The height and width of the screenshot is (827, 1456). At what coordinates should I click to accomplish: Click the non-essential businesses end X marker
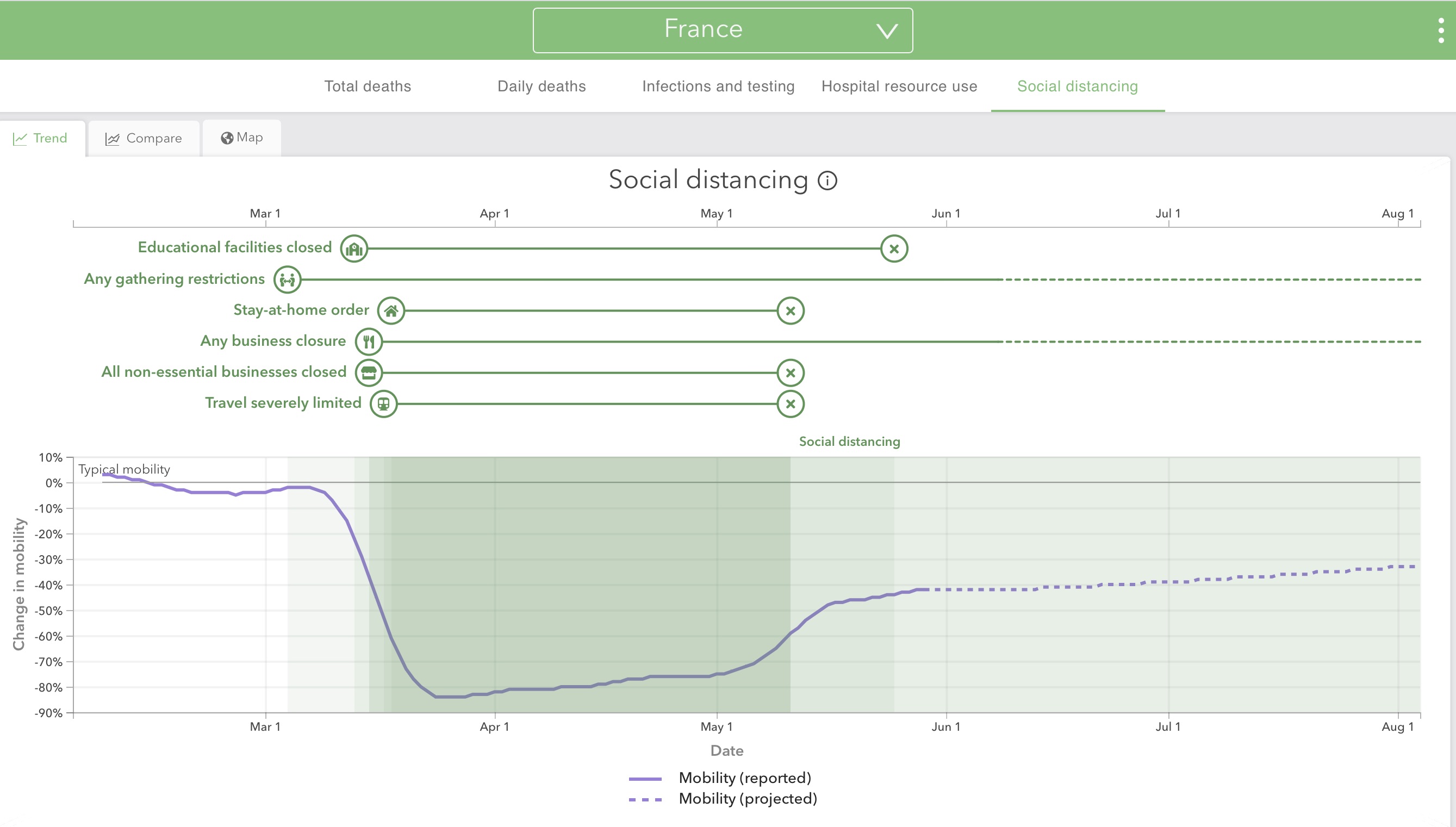coord(791,373)
